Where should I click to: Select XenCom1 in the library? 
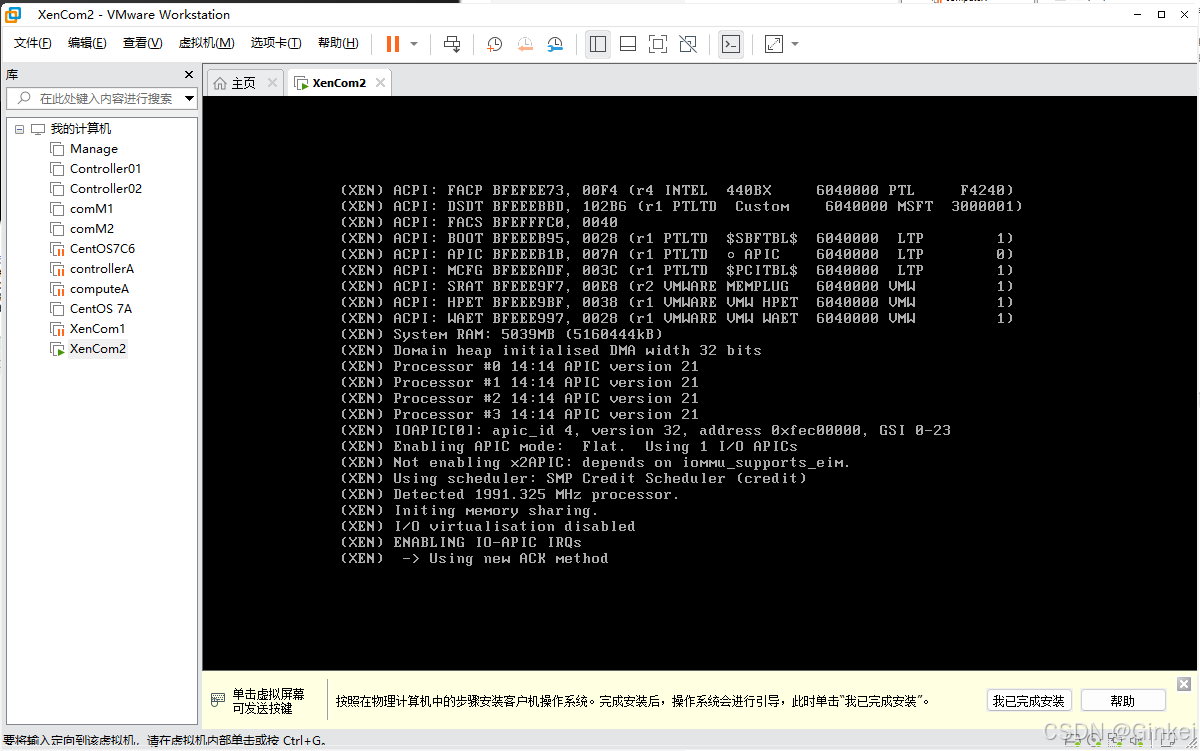point(97,329)
